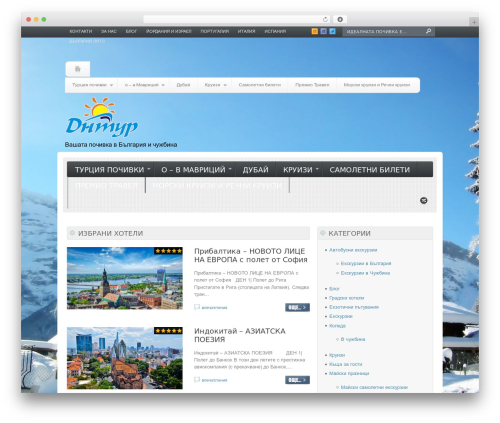Click the Дитур sun logo
Image resolution: width=500 pixels, height=423 pixels.
102,117
